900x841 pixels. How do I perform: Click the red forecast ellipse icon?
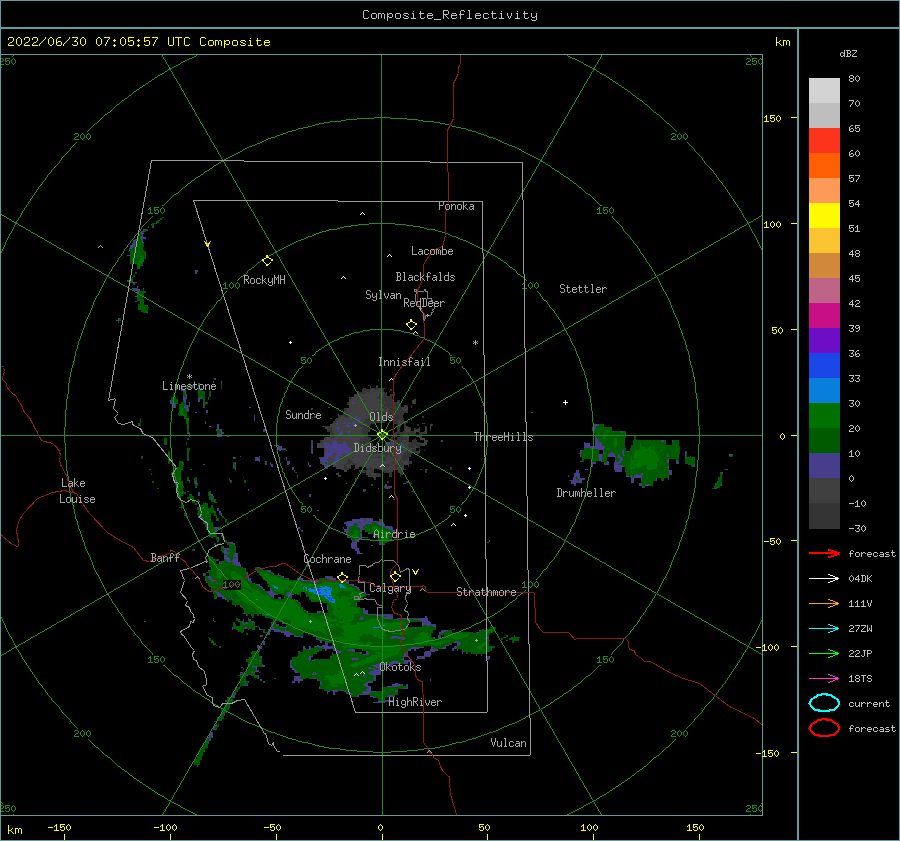pyautogui.click(x=824, y=727)
